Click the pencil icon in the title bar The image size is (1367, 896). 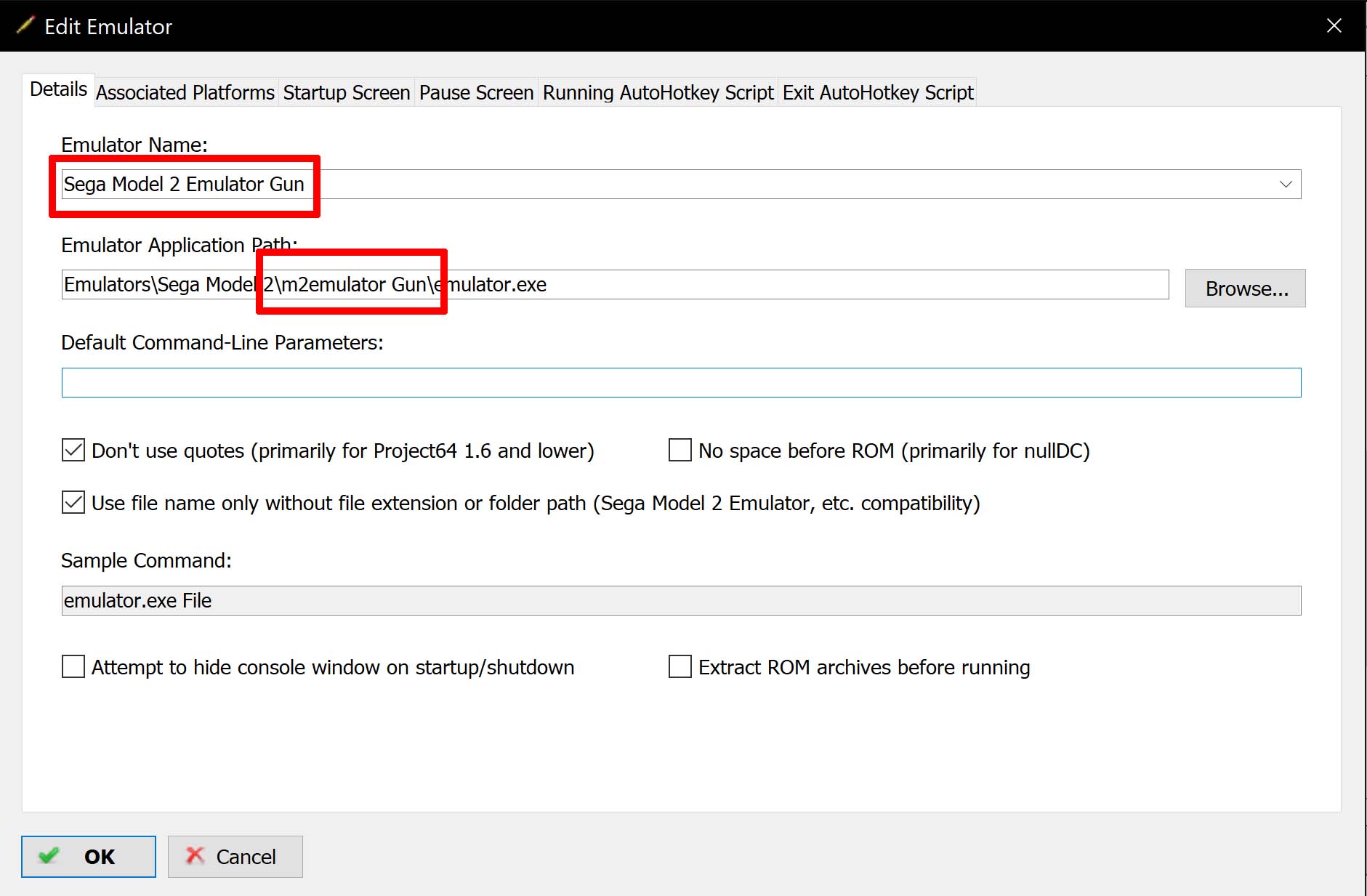click(x=25, y=26)
